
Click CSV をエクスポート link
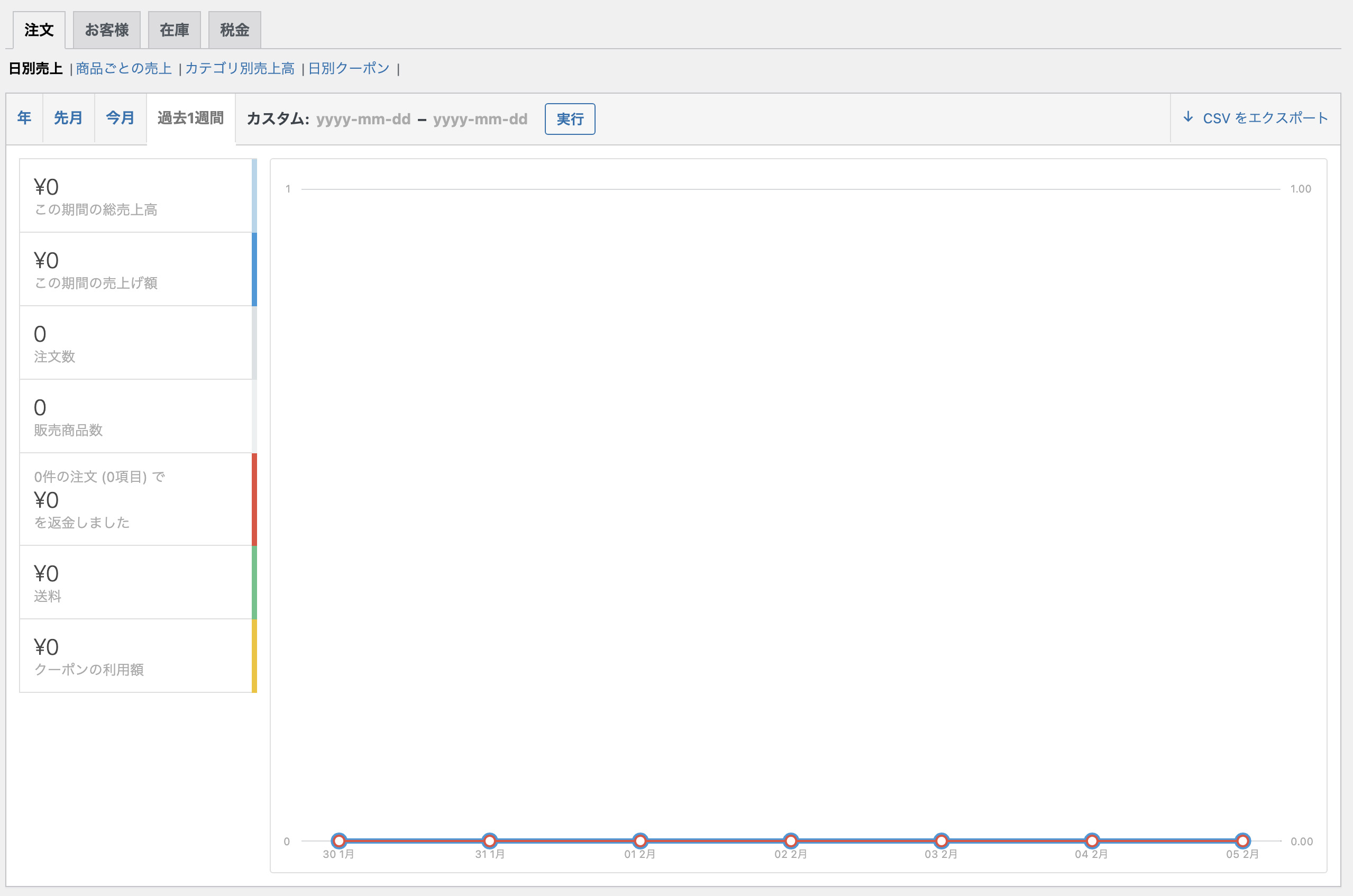click(1265, 118)
